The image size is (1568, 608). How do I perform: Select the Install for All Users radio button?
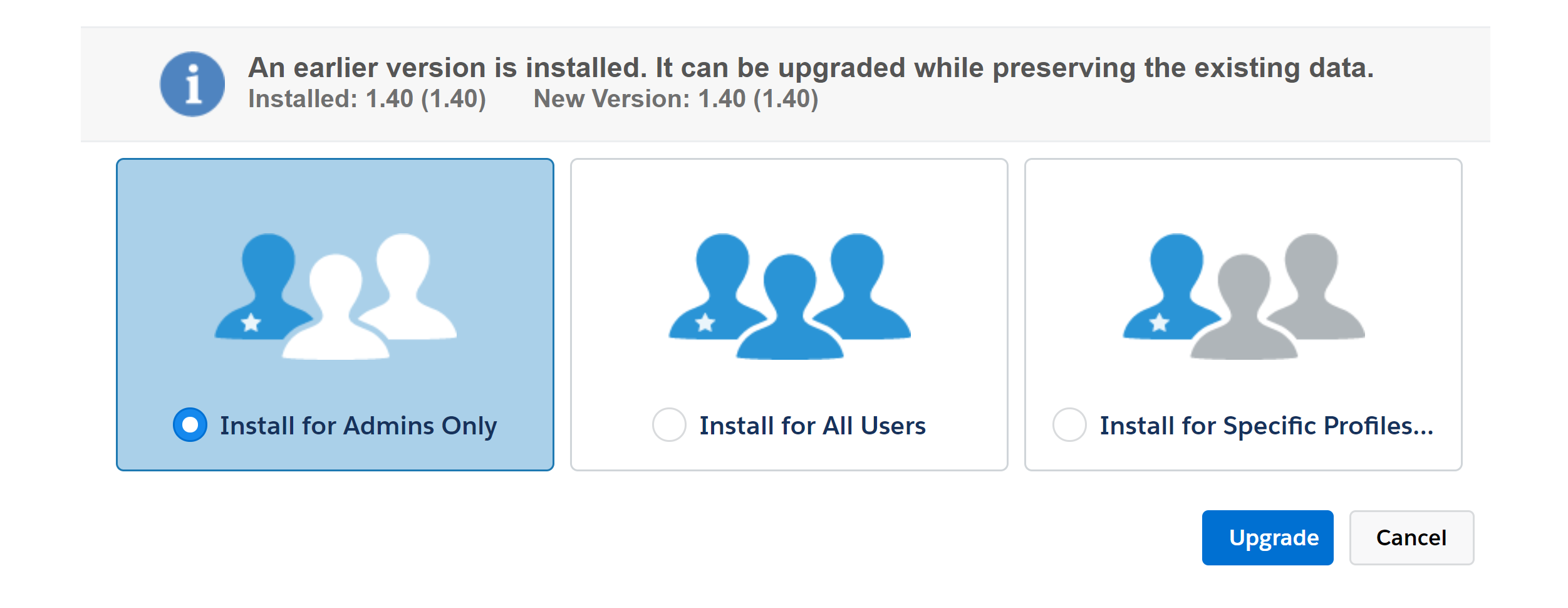coord(669,425)
